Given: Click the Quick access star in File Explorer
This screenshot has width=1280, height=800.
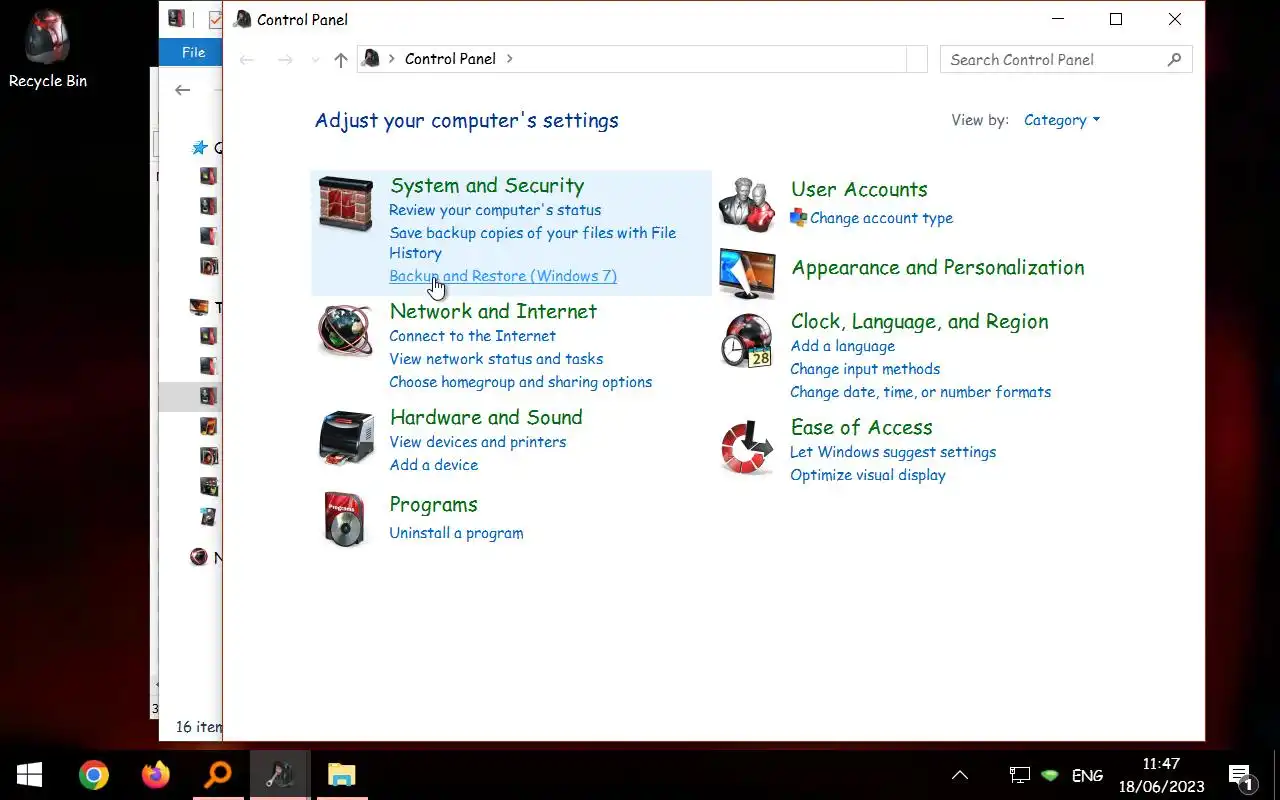Looking at the screenshot, I should click(x=199, y=147).
